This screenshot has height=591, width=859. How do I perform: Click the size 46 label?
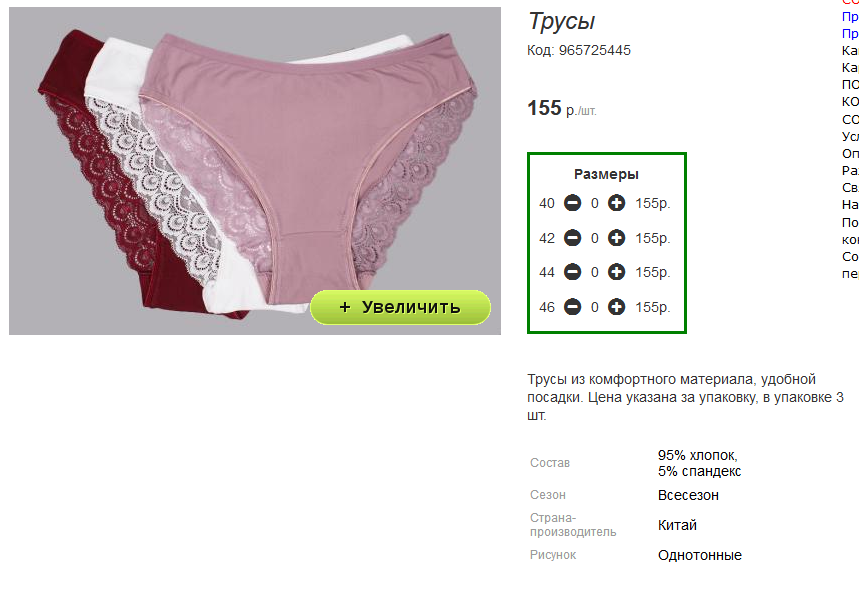pyautogui.click(x=547, y=307)
